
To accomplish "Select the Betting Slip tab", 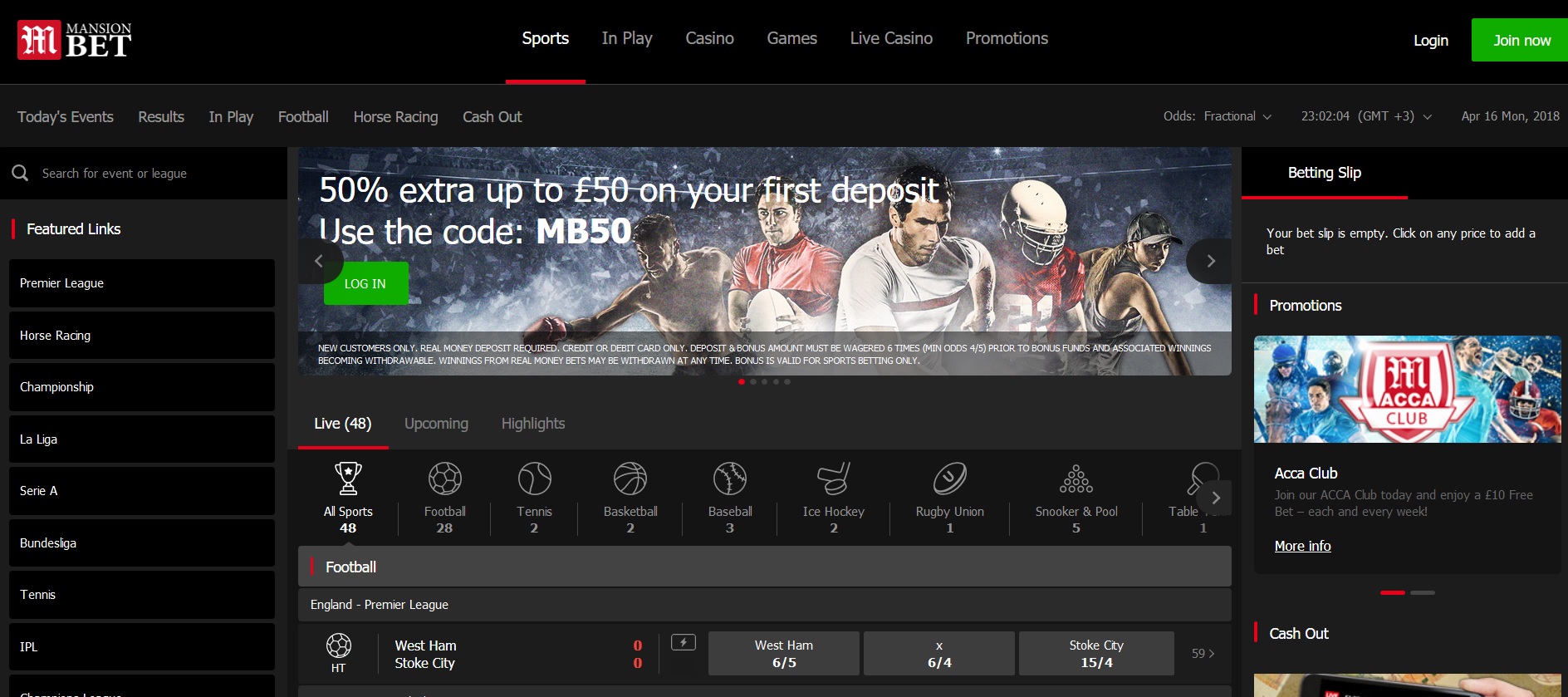I will (1325, 173).
